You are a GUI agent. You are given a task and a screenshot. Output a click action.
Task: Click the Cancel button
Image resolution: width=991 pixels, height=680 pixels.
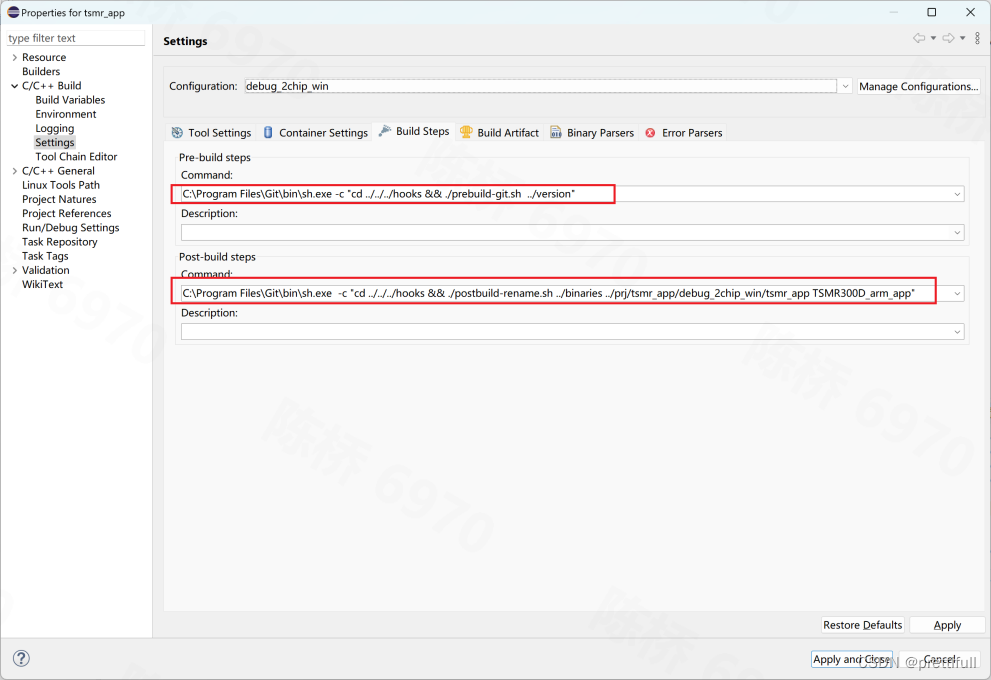(x=940, y=659)
